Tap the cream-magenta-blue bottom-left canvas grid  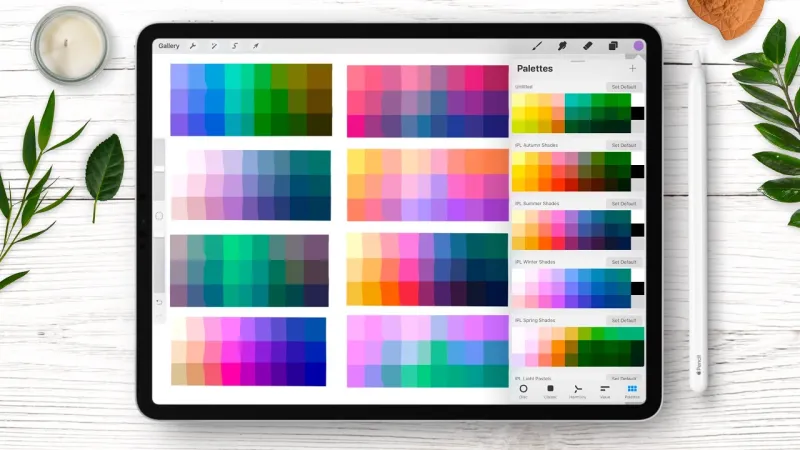pyautogui.click(x=248, y=352)
